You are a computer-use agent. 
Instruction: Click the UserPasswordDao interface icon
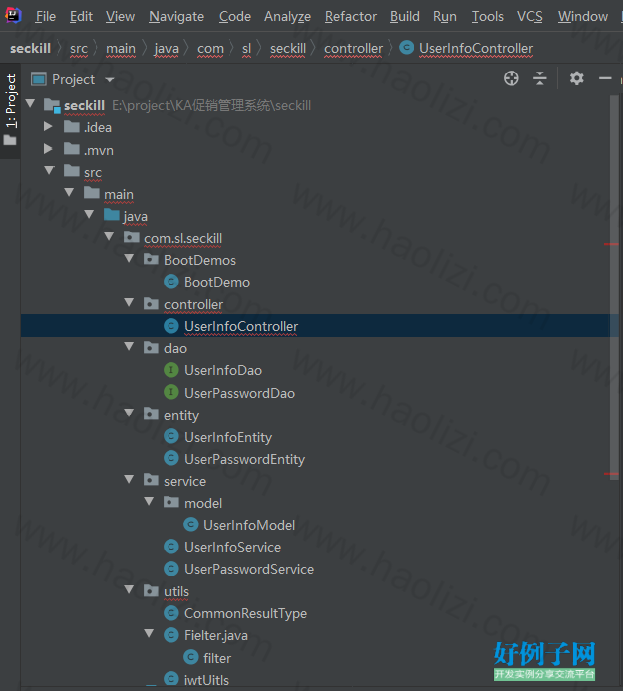(x=171, y=392)
